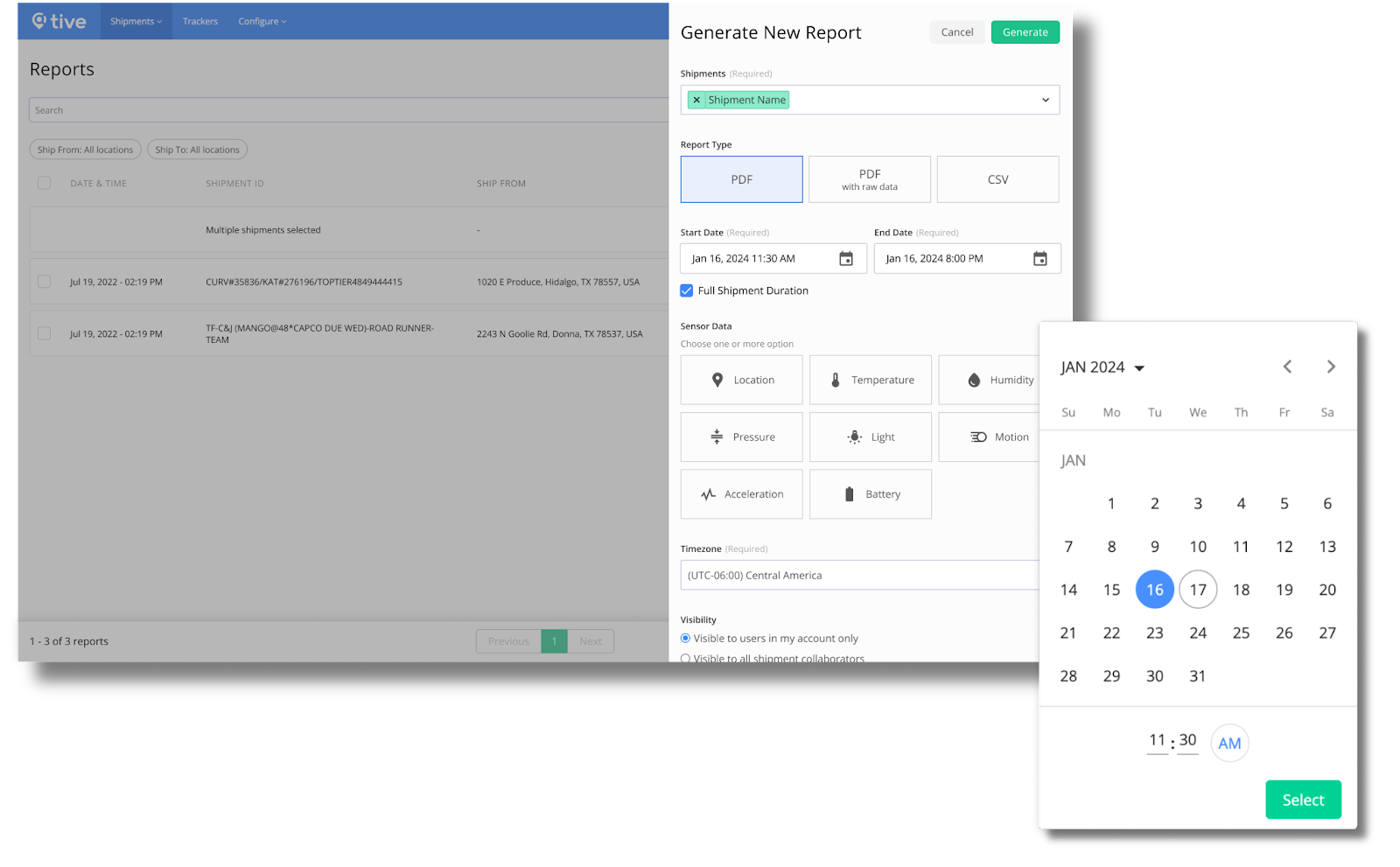Switch to the CSV report type
1400x867 pixels.
(997, 178)
